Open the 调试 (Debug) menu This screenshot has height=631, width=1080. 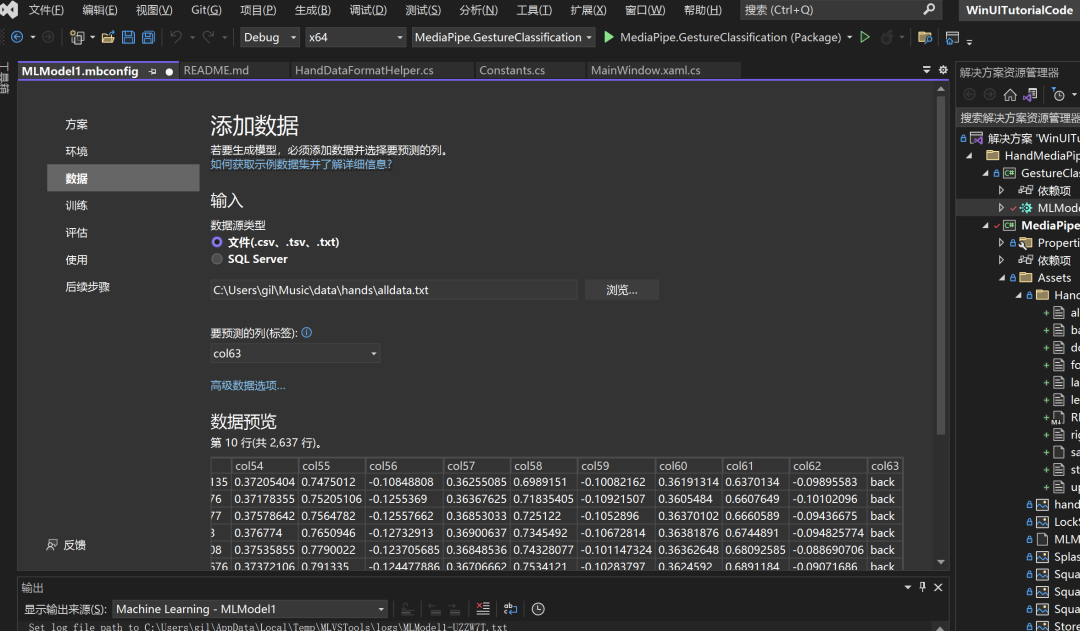tap(368, 10)
